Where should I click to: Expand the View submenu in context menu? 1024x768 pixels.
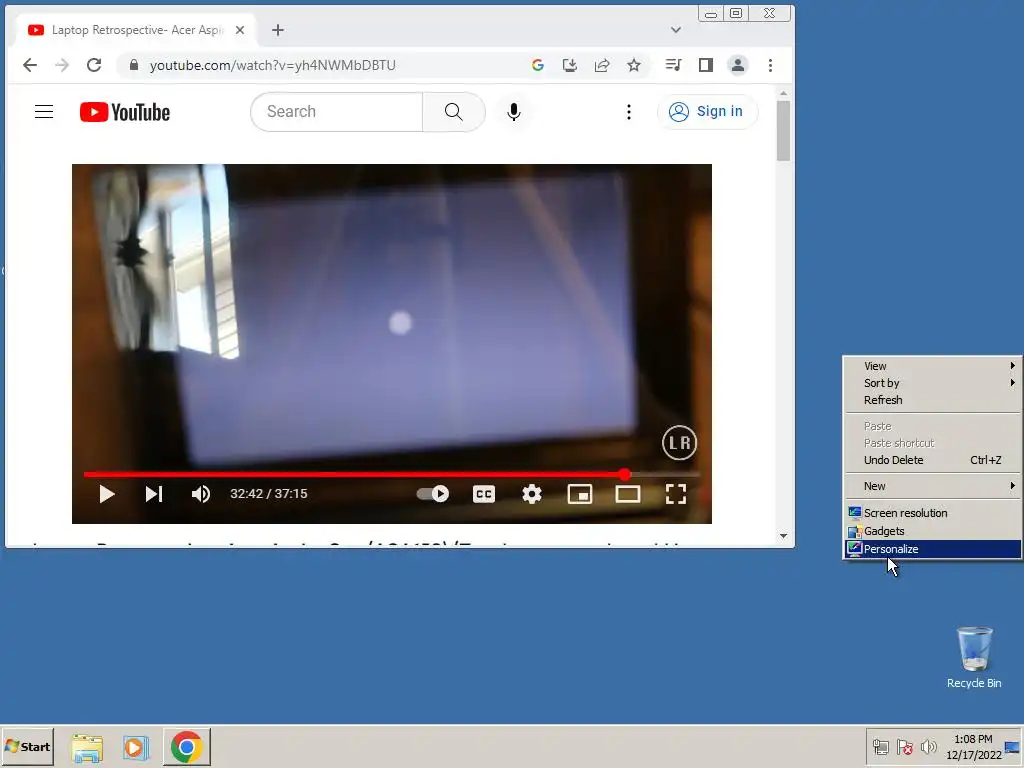coord(933,366)
